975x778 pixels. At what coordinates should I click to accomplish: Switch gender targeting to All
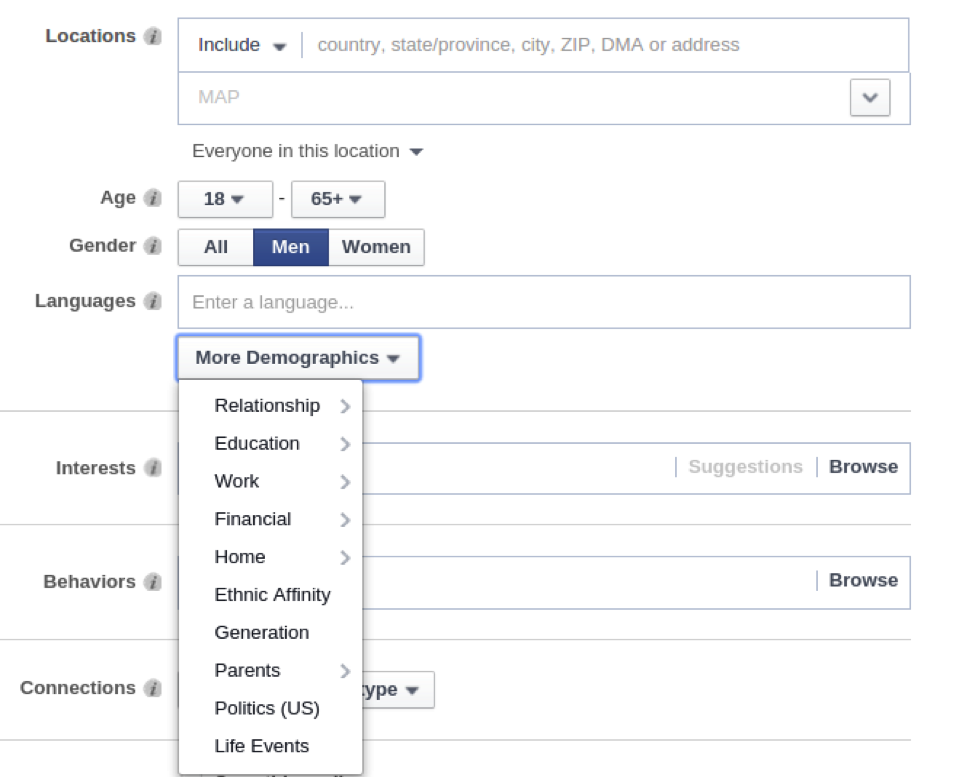click(x=215, y=247)
